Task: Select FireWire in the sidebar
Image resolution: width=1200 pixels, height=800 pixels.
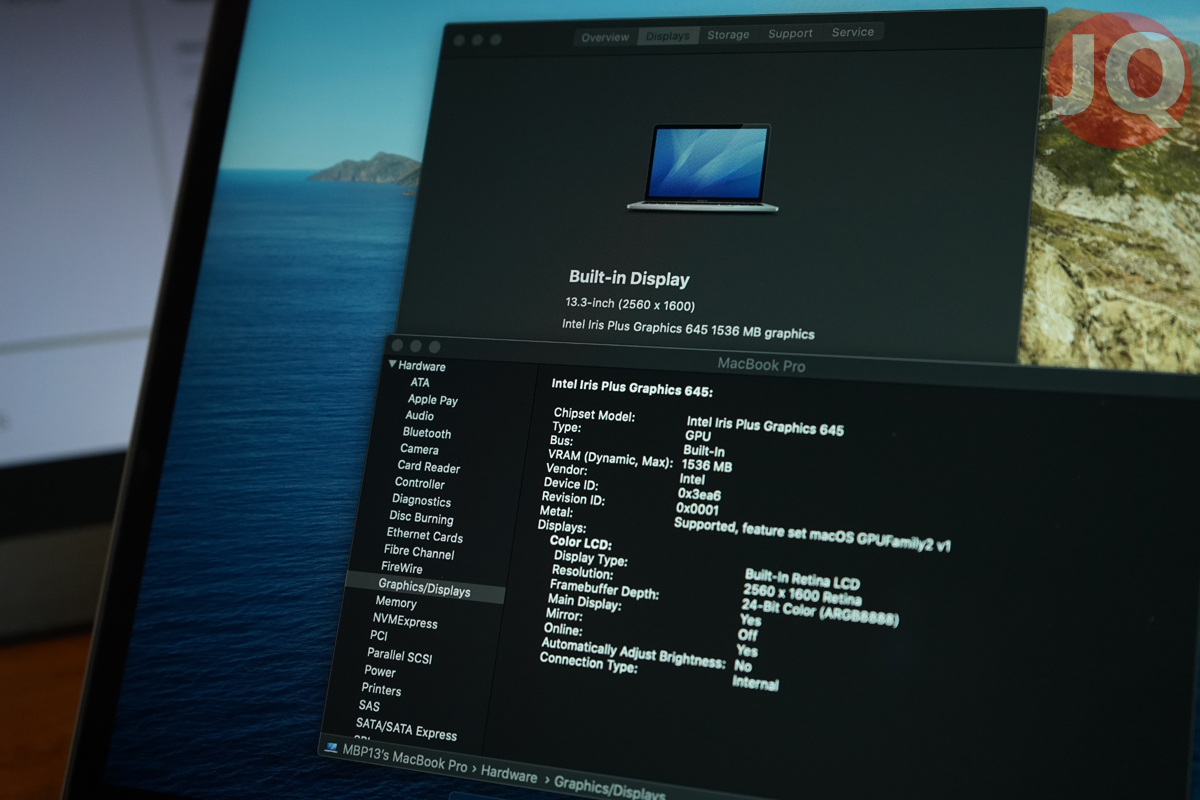Action: (x=402, y=568)
